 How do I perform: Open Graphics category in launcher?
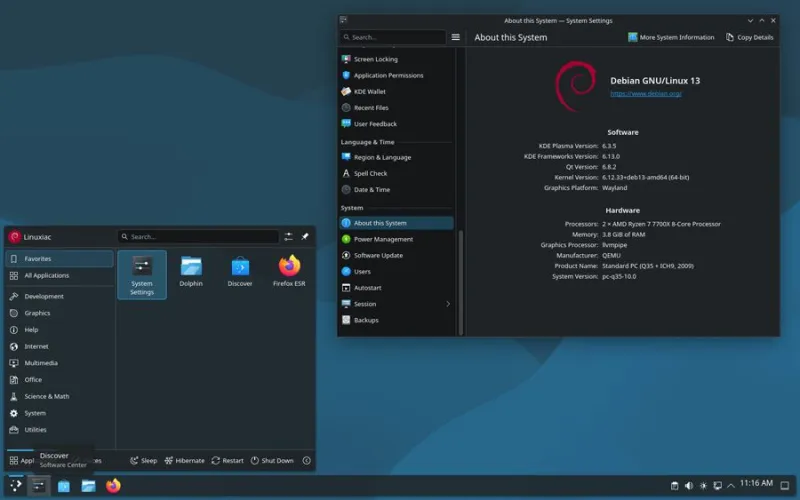click(59, 313)
